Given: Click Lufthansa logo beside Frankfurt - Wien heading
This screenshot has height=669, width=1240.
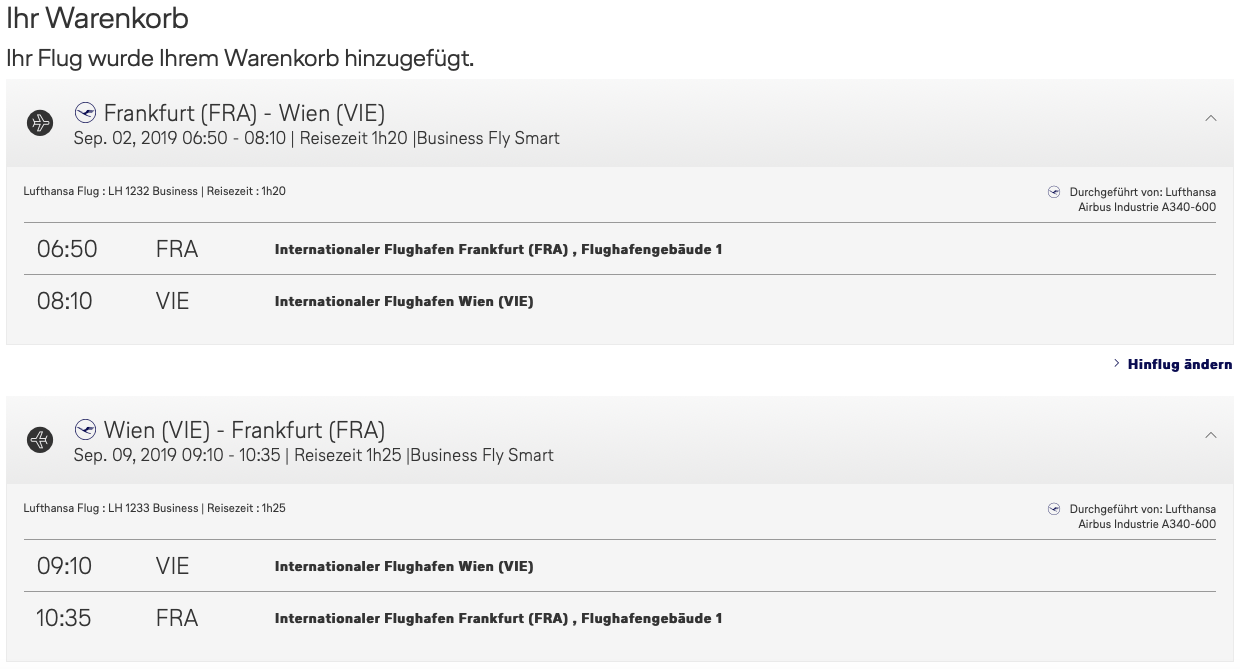Looking at the screenshot, I should (x=86, y=113).
